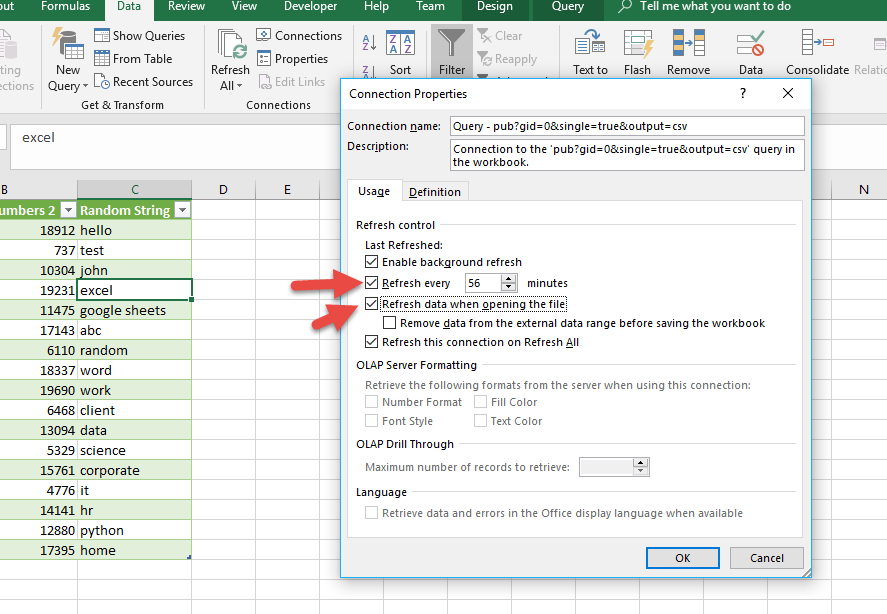This screenshot has width=887, height=614.
Task: Toggle Refresh data when opening the file
Action: [x=371, y=303]
